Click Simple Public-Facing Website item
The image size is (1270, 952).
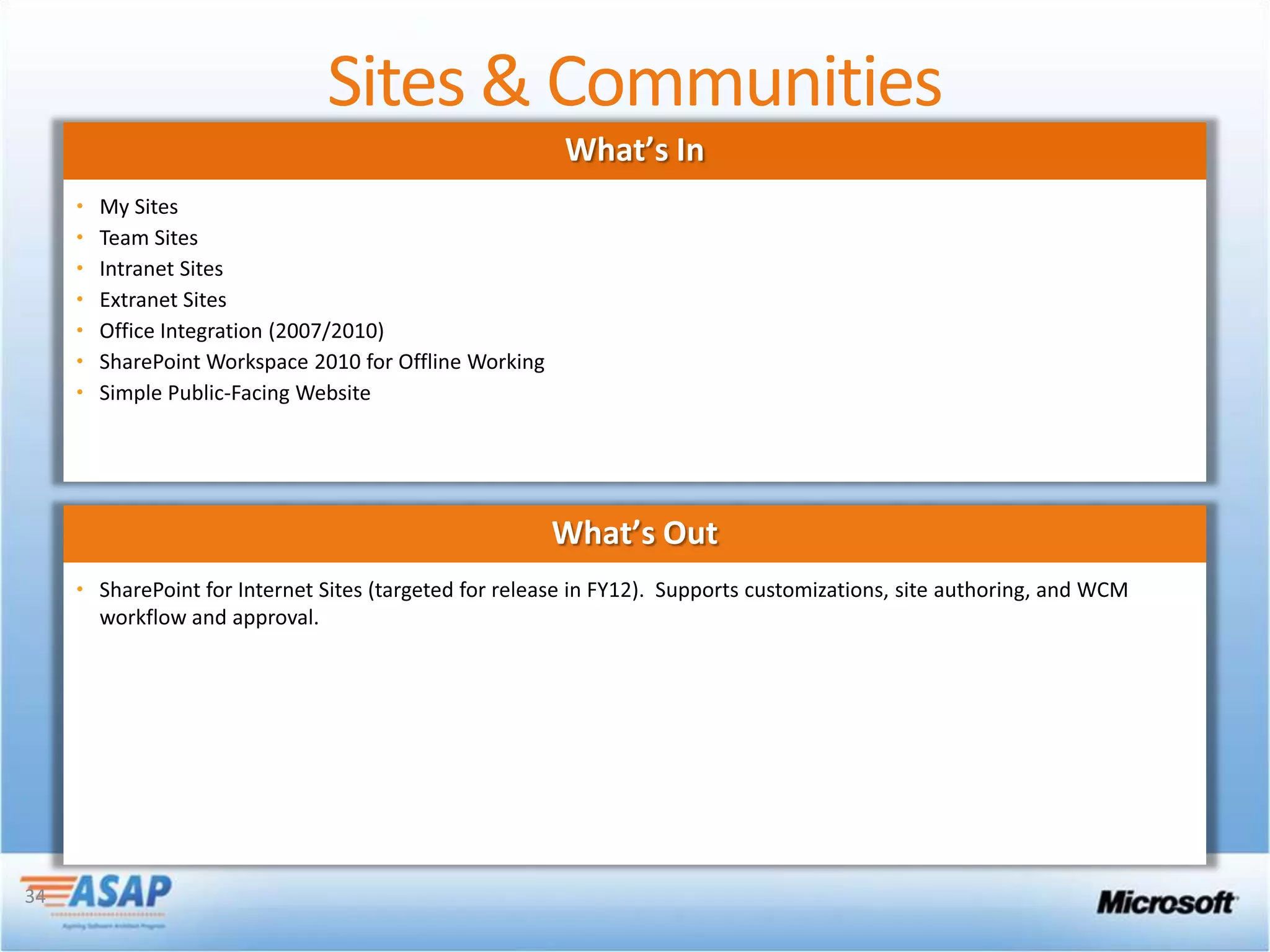[234, 393]
